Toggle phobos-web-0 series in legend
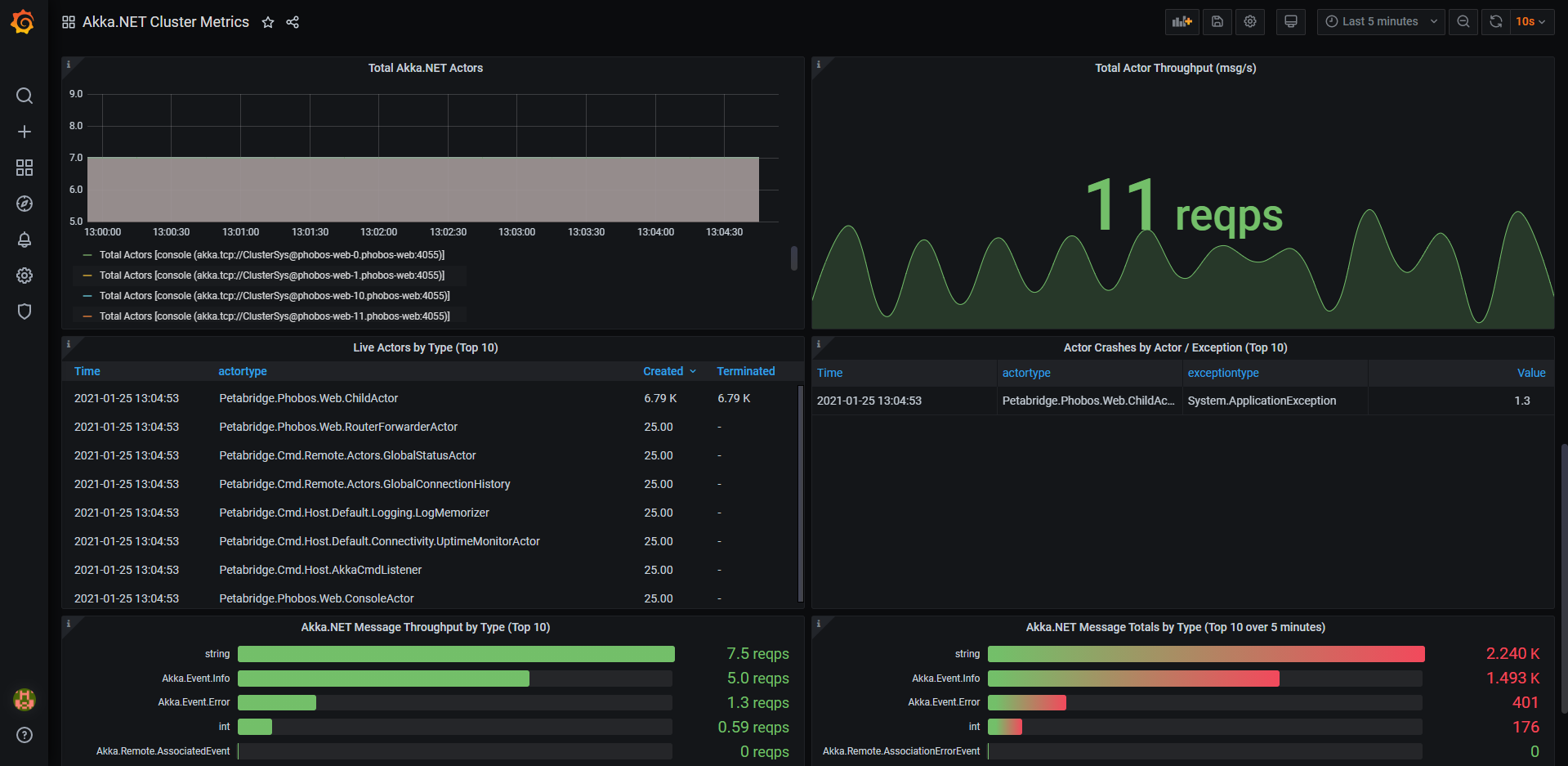This screenshot has height=766, width=1568. (x=272, y=255)
